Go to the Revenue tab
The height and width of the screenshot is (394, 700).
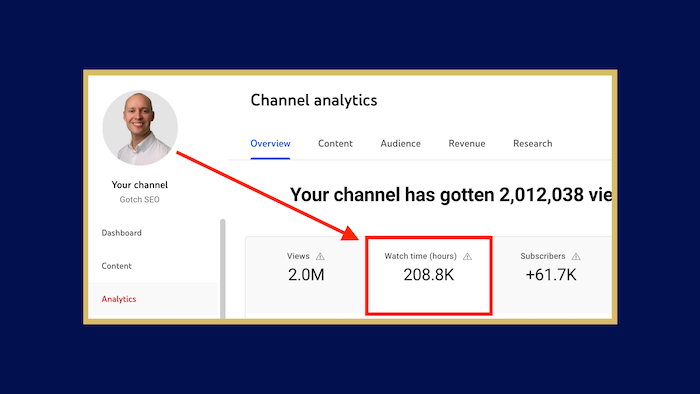pyautogui.click(x=467, y=143)
